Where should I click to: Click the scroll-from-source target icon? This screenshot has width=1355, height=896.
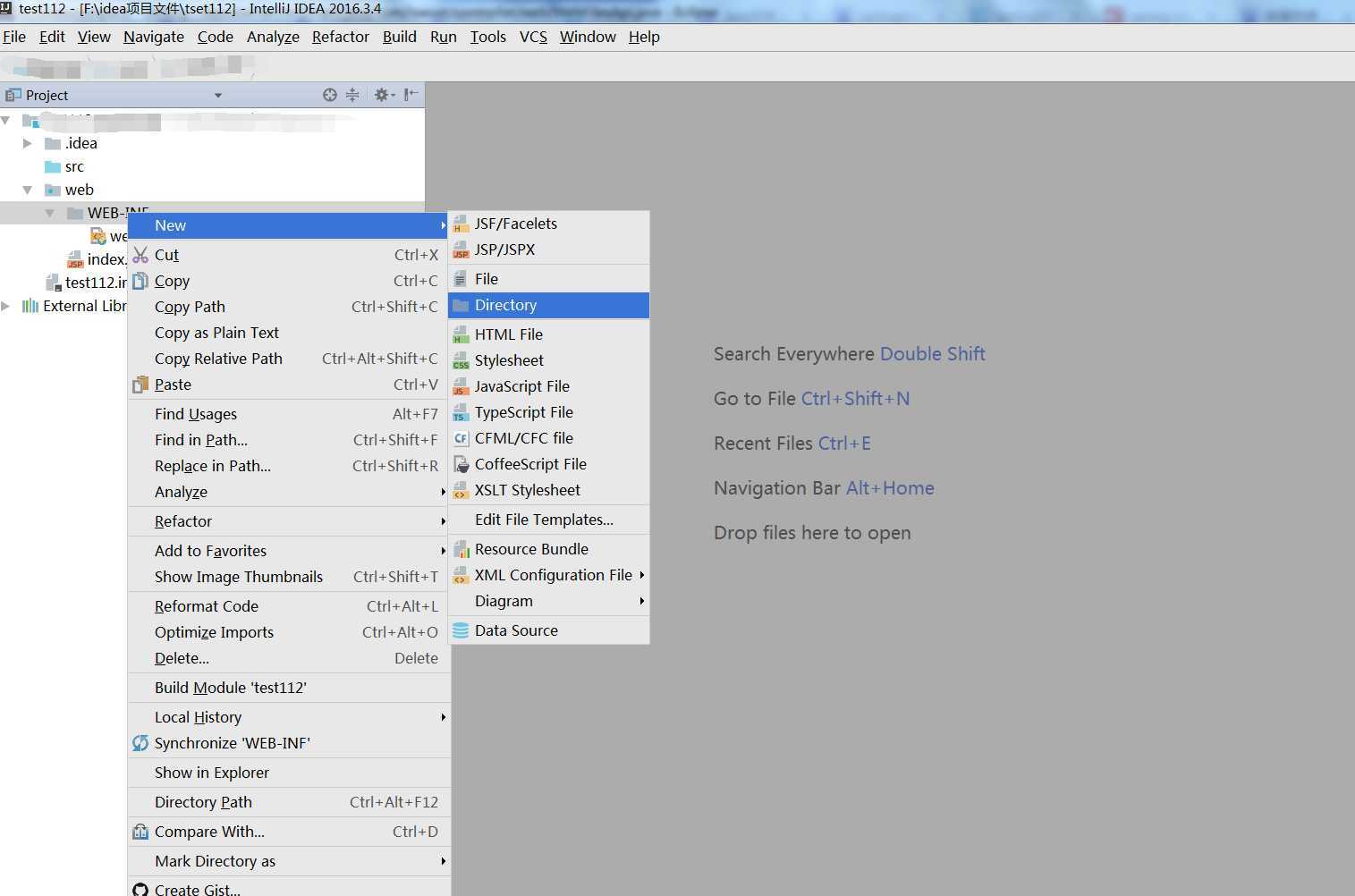pos(330,95)
